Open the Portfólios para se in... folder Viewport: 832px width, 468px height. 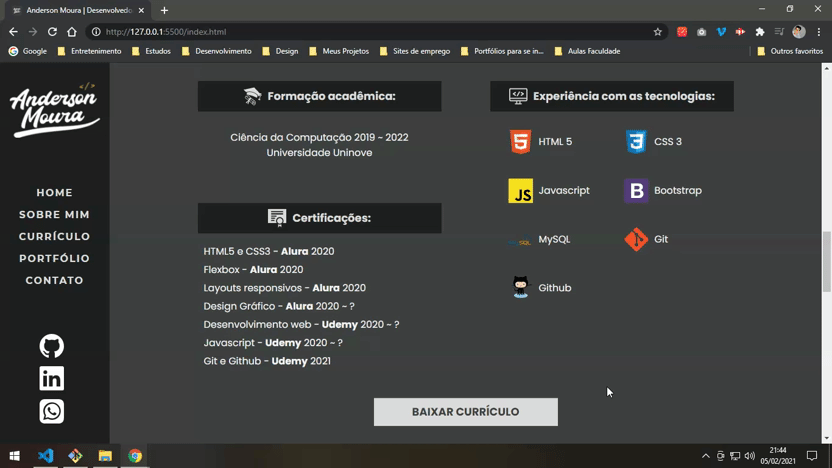[x=502, y=51]
